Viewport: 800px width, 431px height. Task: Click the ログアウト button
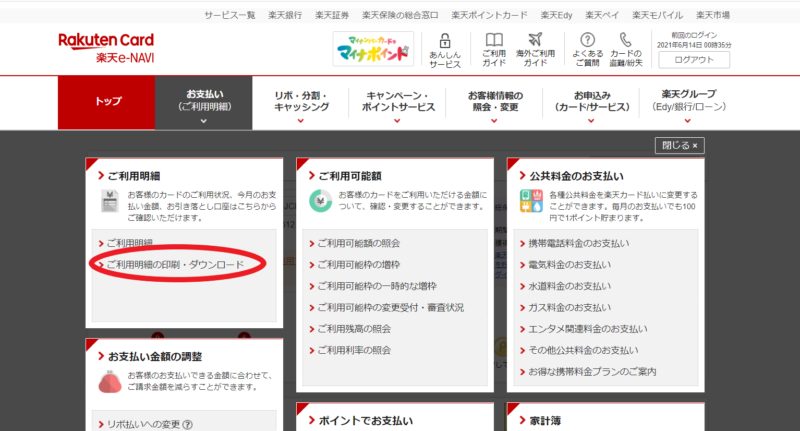[694, 60]
